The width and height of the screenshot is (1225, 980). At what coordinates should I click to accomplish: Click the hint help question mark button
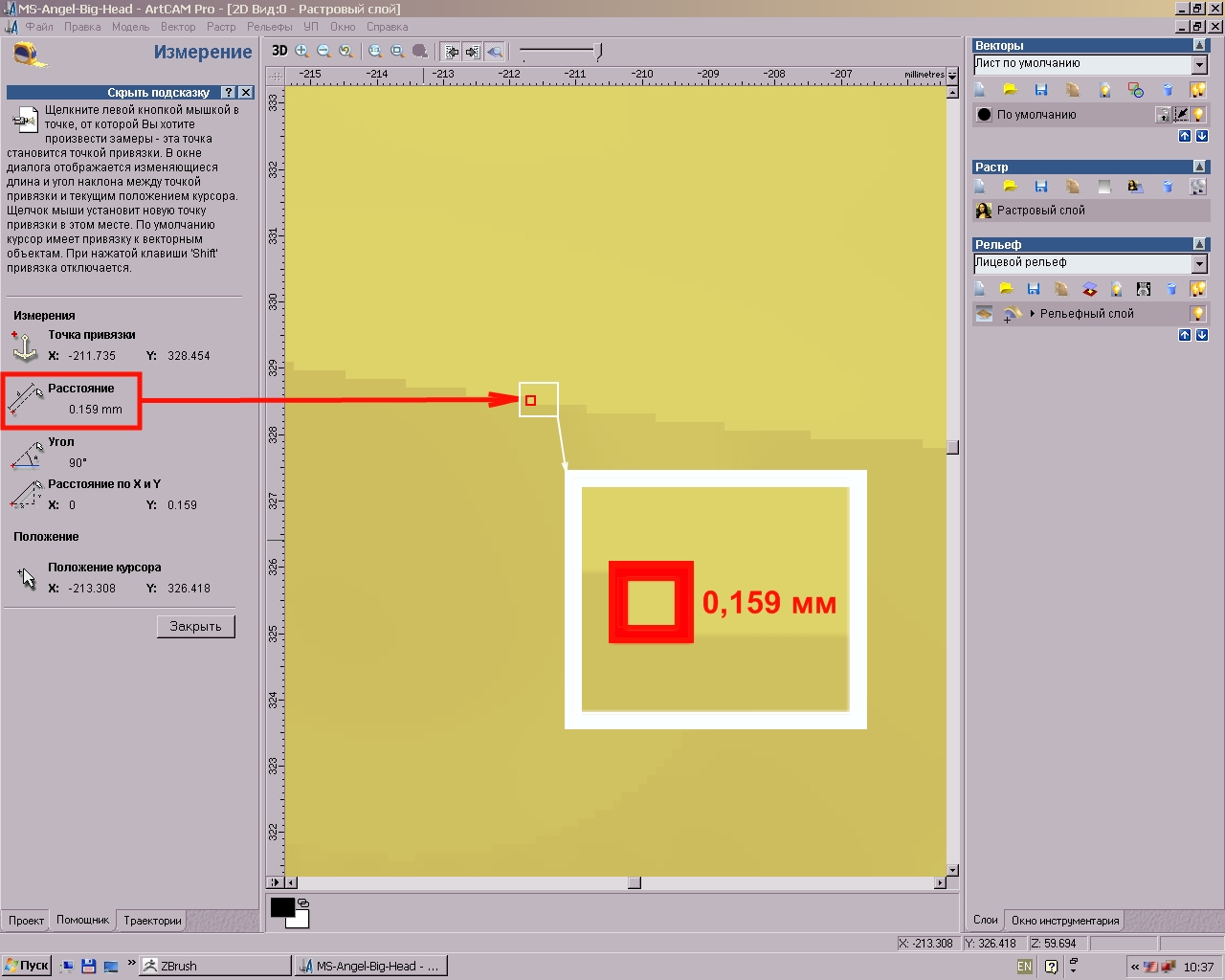click(228, 93)
